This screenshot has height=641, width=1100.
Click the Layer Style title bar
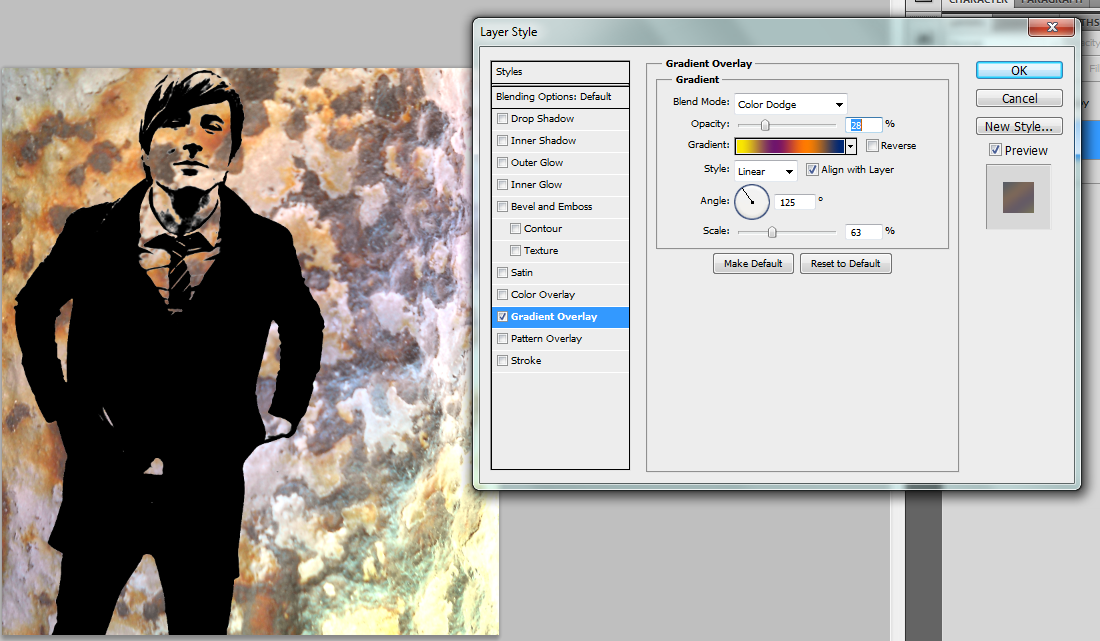pos(751,32)
